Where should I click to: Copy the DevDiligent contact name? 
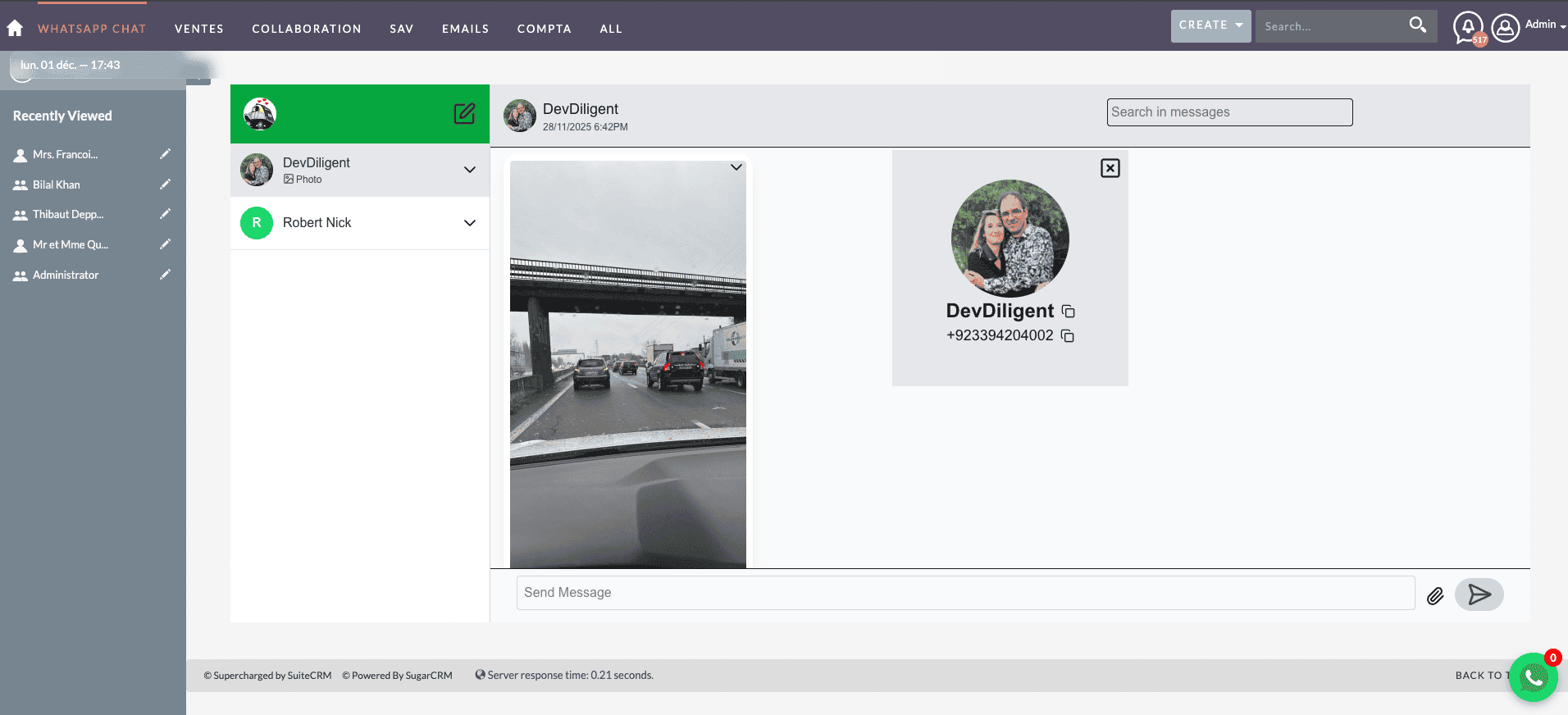point(1068,312)
